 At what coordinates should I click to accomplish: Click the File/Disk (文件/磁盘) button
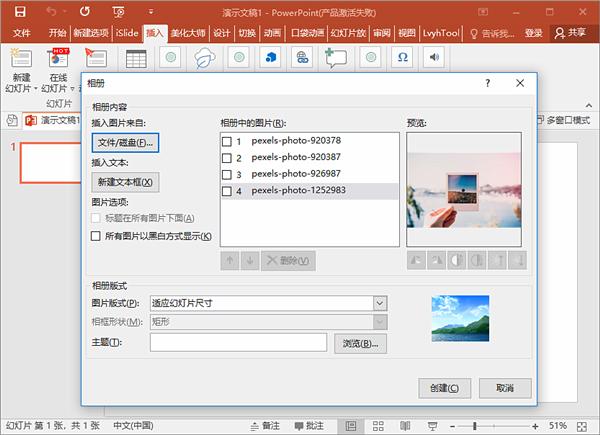click(125, 143)
